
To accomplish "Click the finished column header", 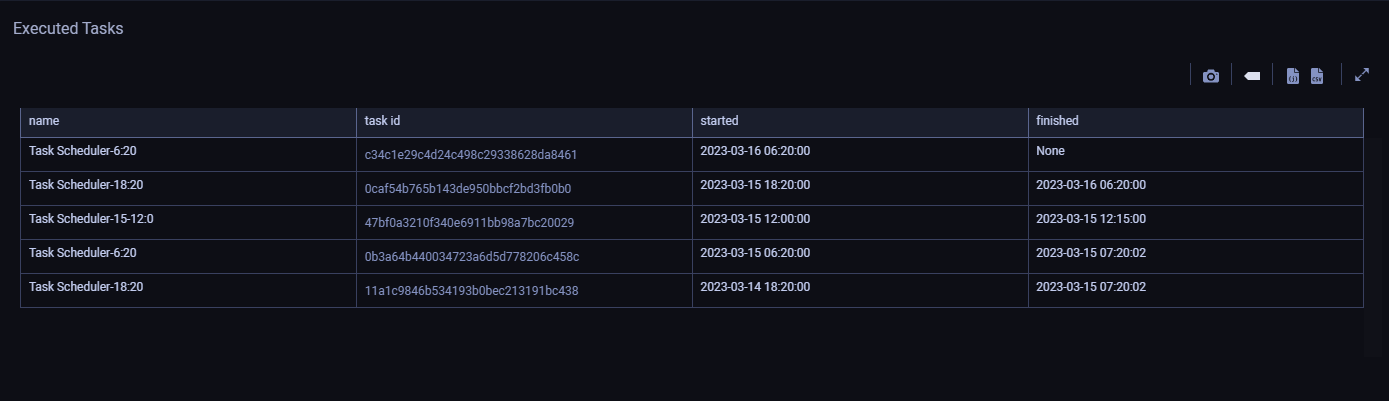I will point(1057,121).
